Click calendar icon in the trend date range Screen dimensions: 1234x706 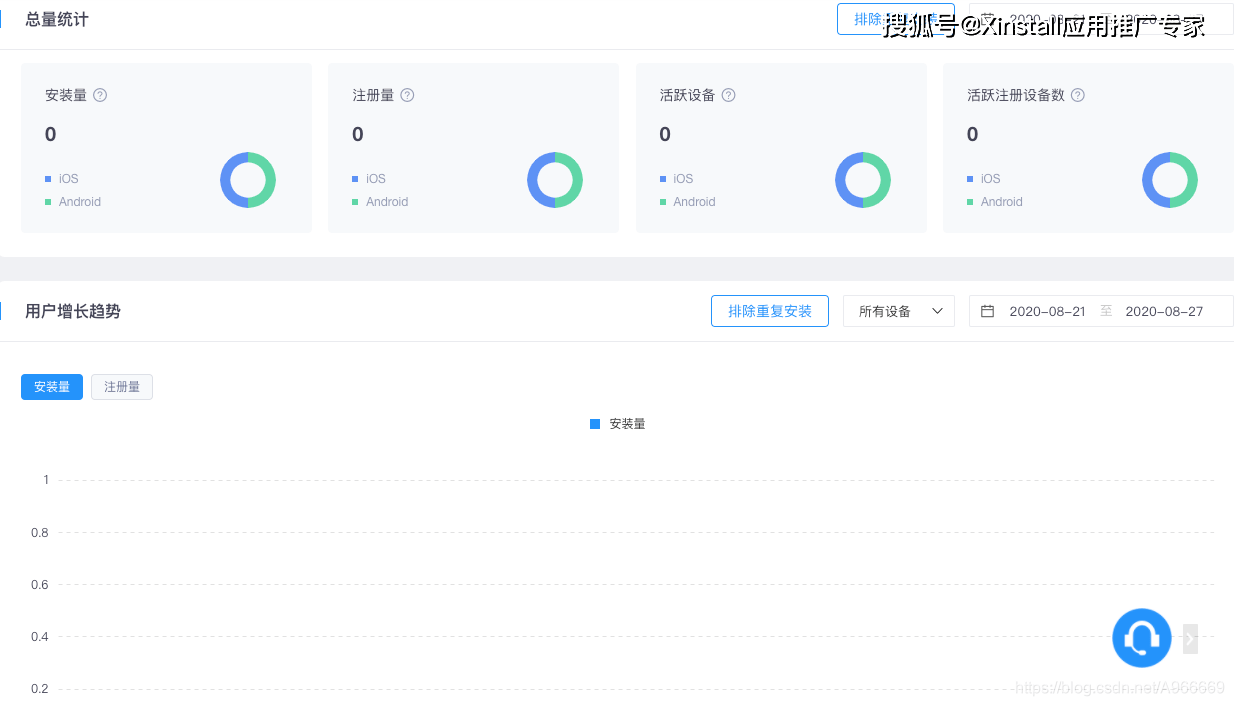pos(987,311)
